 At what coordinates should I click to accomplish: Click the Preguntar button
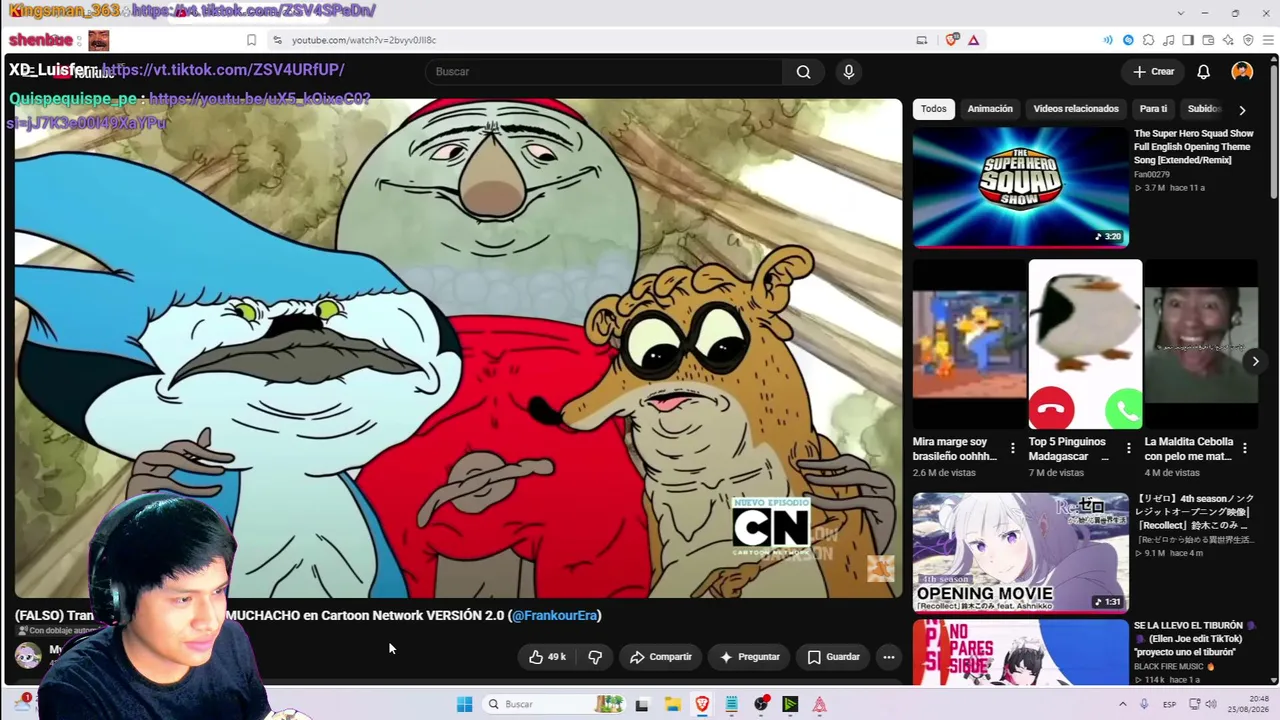click(x=749, y=657)
